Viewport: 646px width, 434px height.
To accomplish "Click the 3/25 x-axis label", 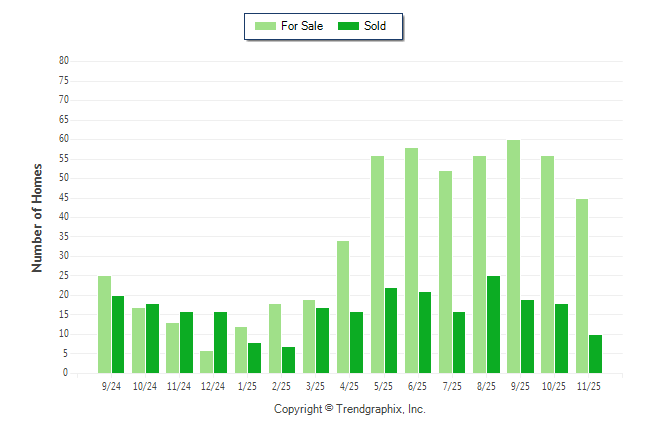I will (x=316, y=386).
